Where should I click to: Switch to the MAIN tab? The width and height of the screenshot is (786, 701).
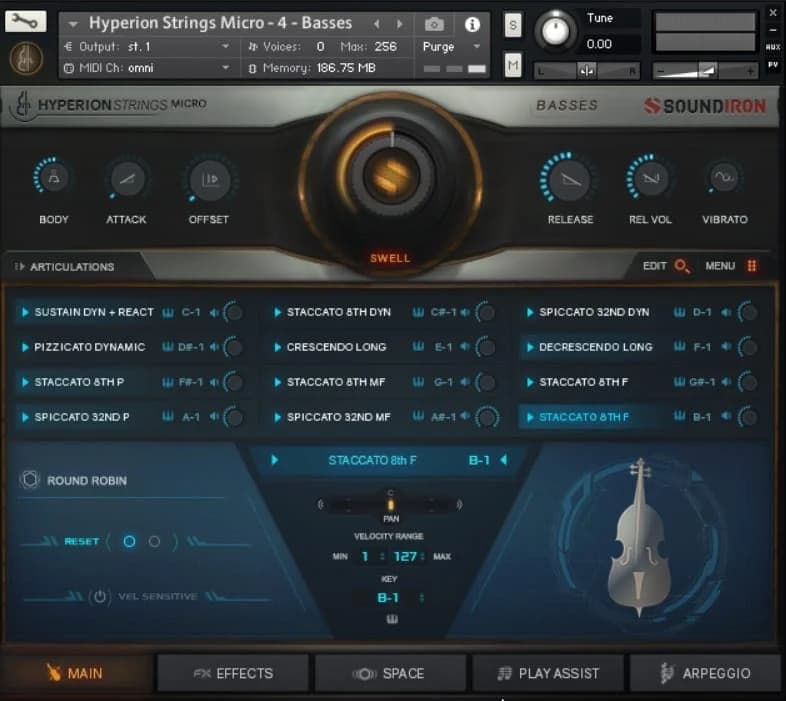tap(76, 673)
